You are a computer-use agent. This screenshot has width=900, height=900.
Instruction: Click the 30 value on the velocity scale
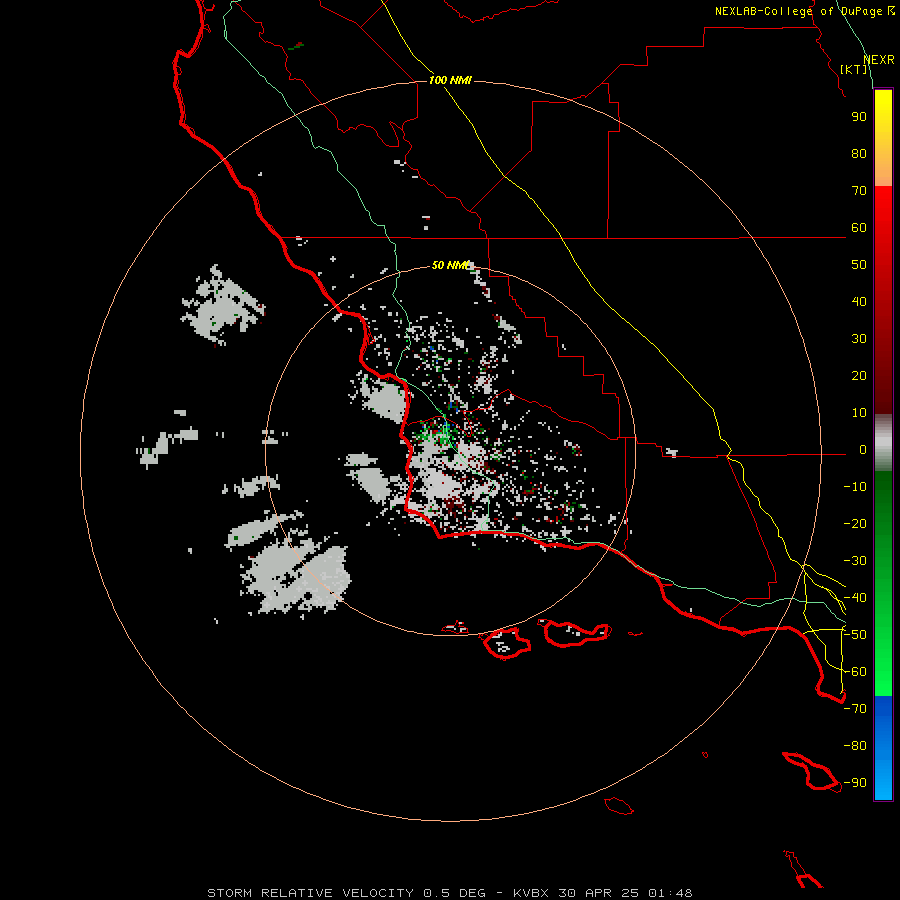coord(859,339)
